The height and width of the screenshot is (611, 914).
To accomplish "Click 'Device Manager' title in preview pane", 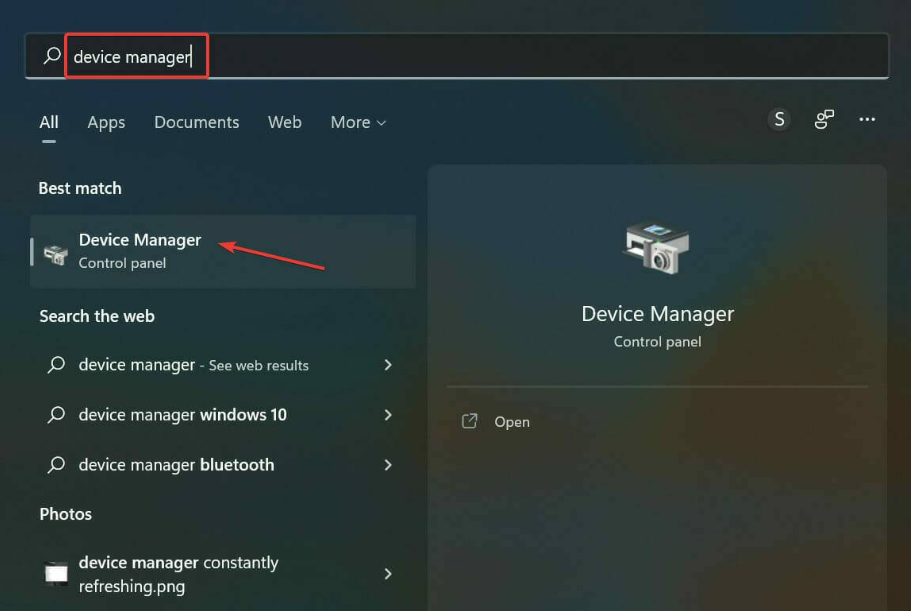I will [658, 314].
